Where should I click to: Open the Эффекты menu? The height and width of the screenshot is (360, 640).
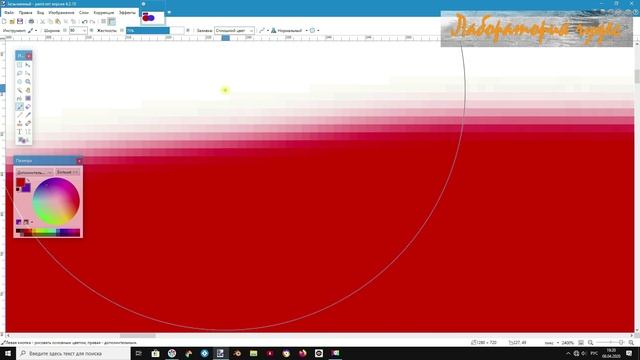(127, 13)
